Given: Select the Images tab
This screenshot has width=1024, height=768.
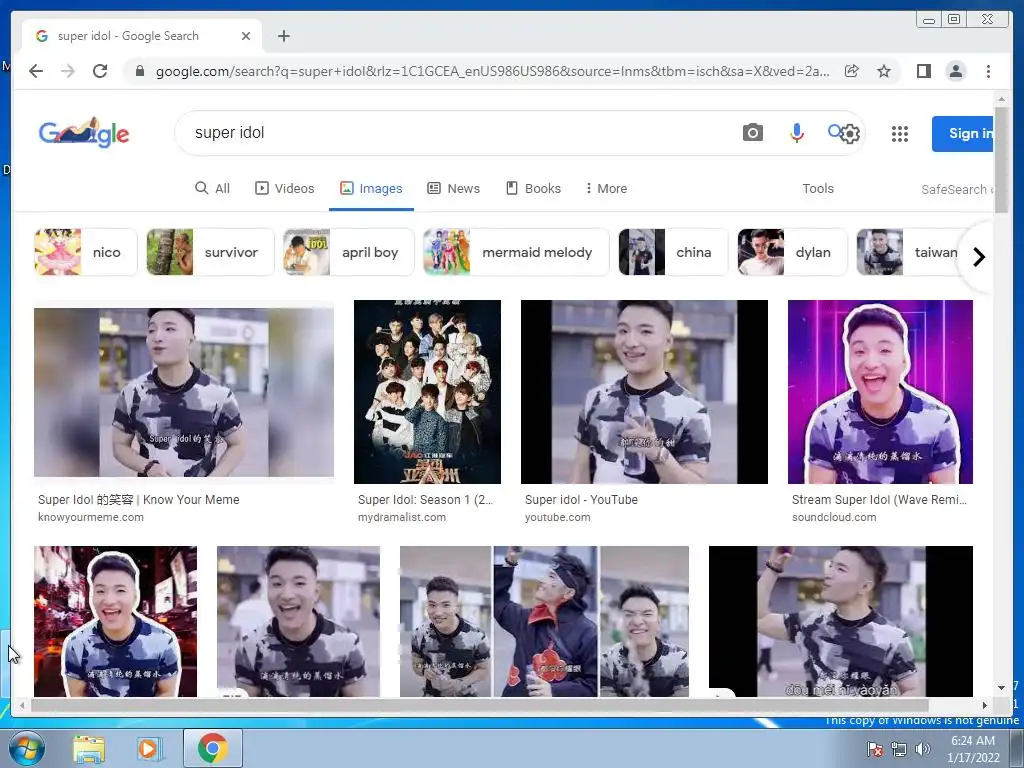Looking at the screenshot, I should [x=371, y=188].
